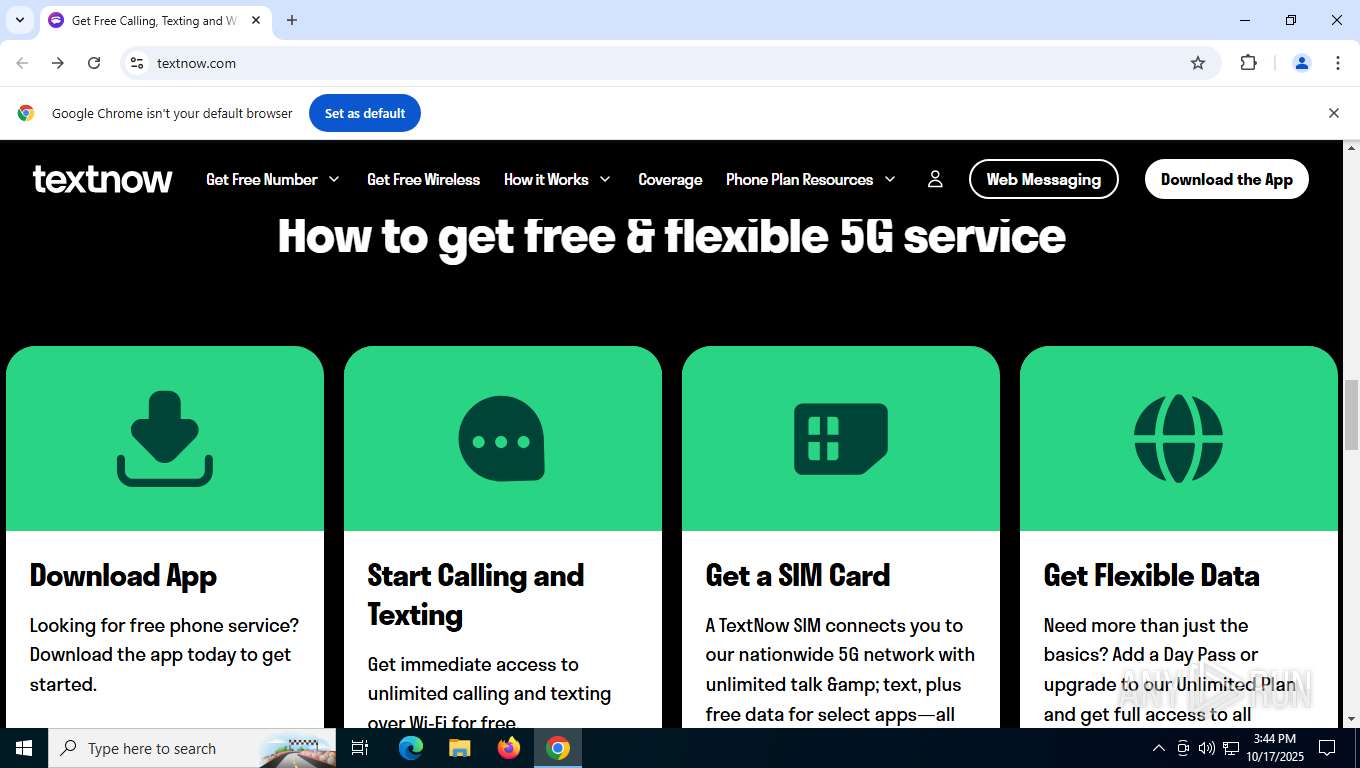Open the account profile icon
The height and width of the screenshot is (768, 1360).
coord(935,179)
